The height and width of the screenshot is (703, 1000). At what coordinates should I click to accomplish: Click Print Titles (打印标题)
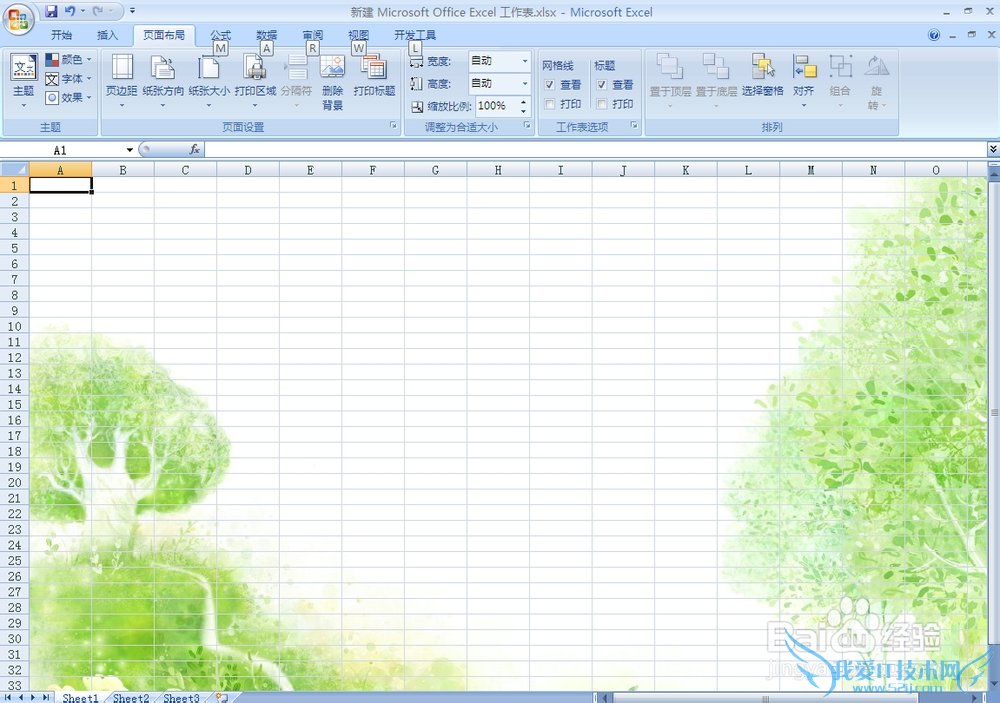point(374,77)
